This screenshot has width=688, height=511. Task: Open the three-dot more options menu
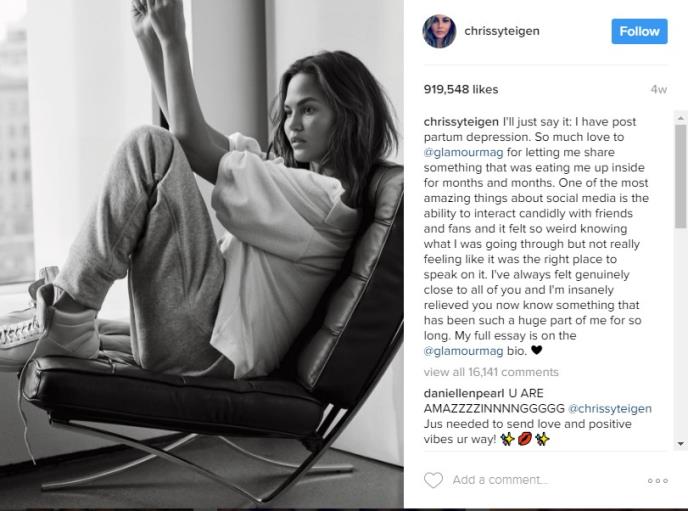[x=657, y=481]
